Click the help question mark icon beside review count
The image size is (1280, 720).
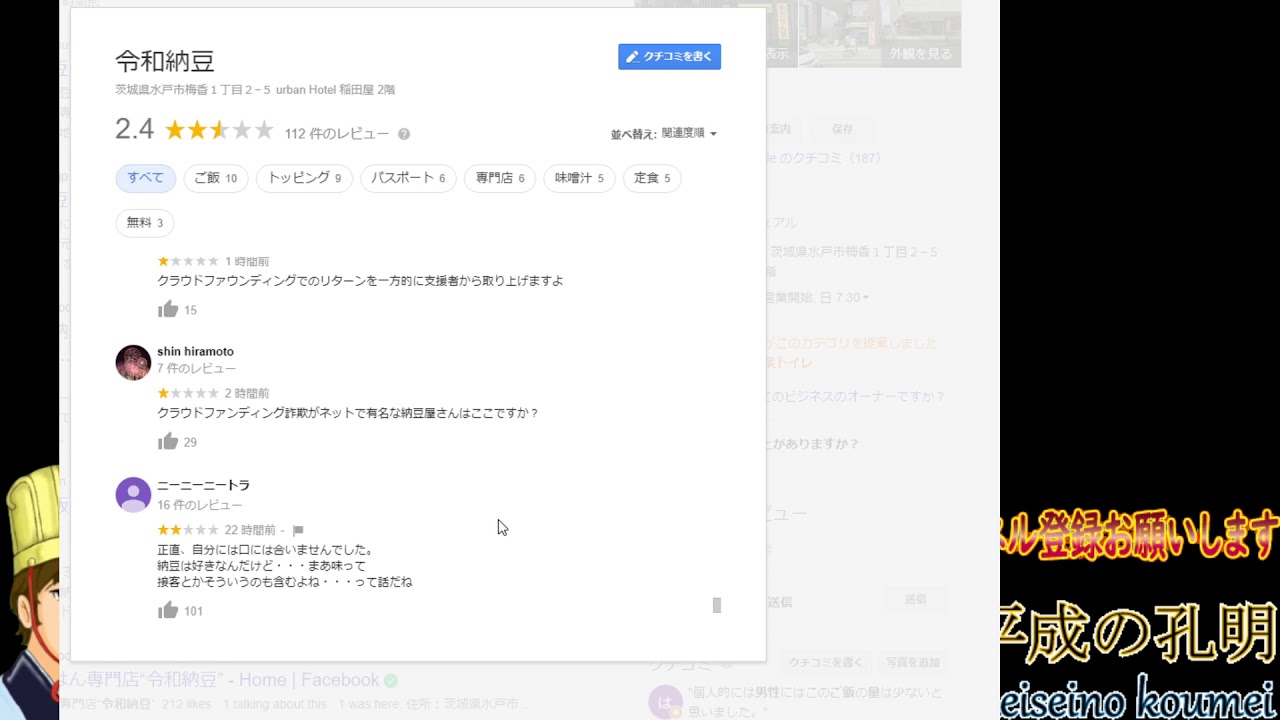click(404, 134)
